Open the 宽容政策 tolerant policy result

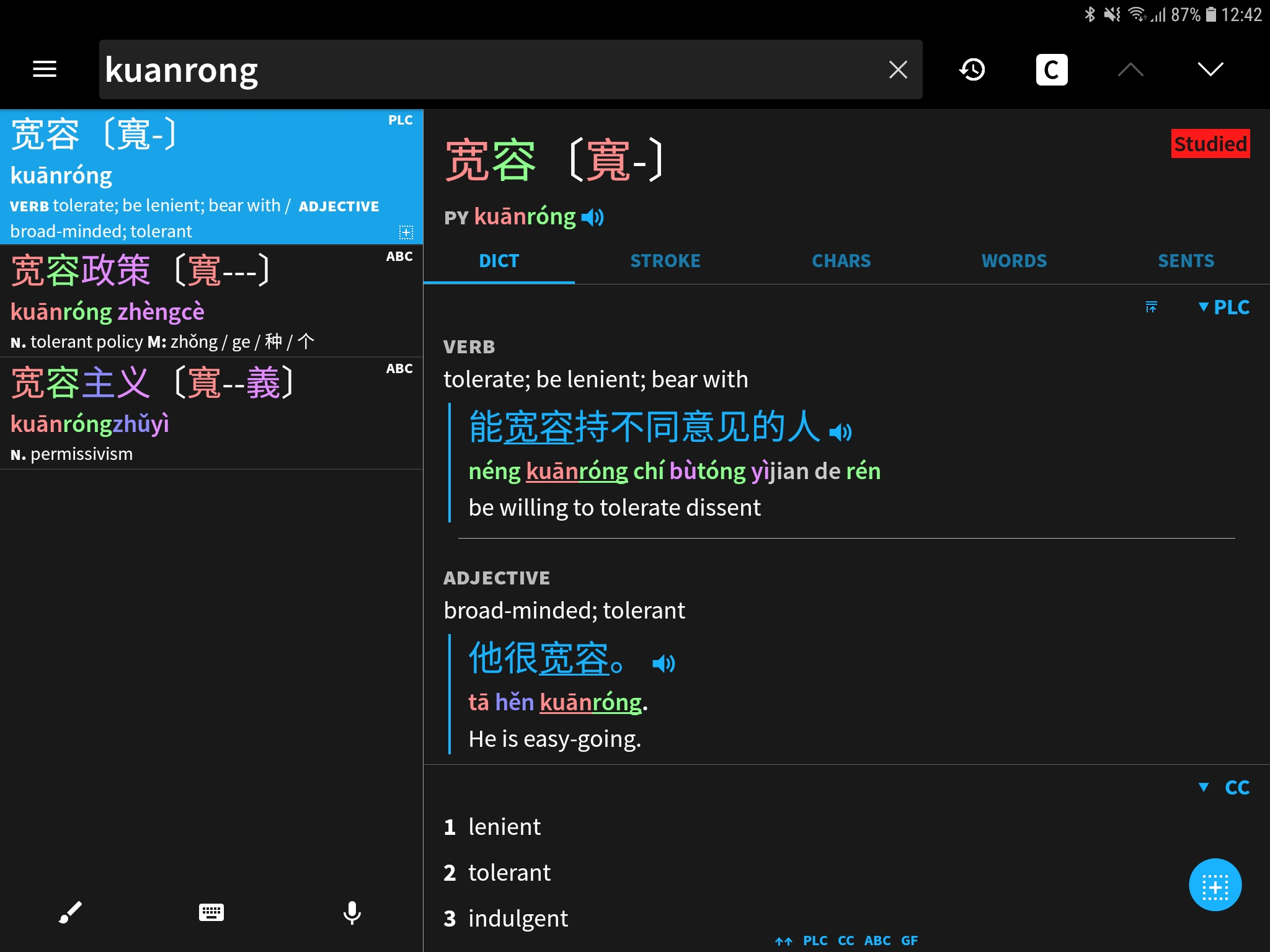pos(211,301)
